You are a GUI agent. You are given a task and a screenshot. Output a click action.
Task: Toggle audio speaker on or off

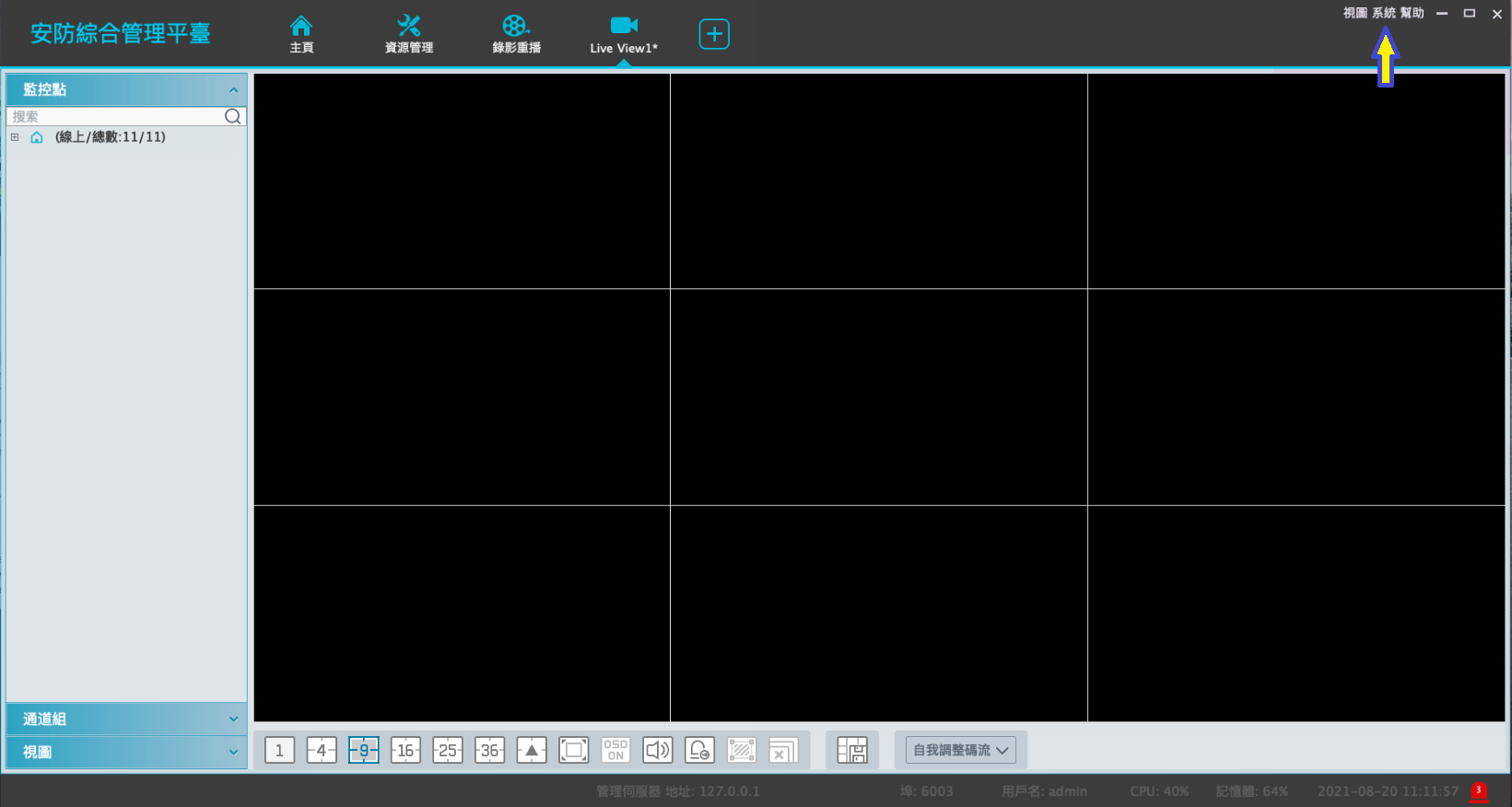pyautogui.click(x=657, y=750)
